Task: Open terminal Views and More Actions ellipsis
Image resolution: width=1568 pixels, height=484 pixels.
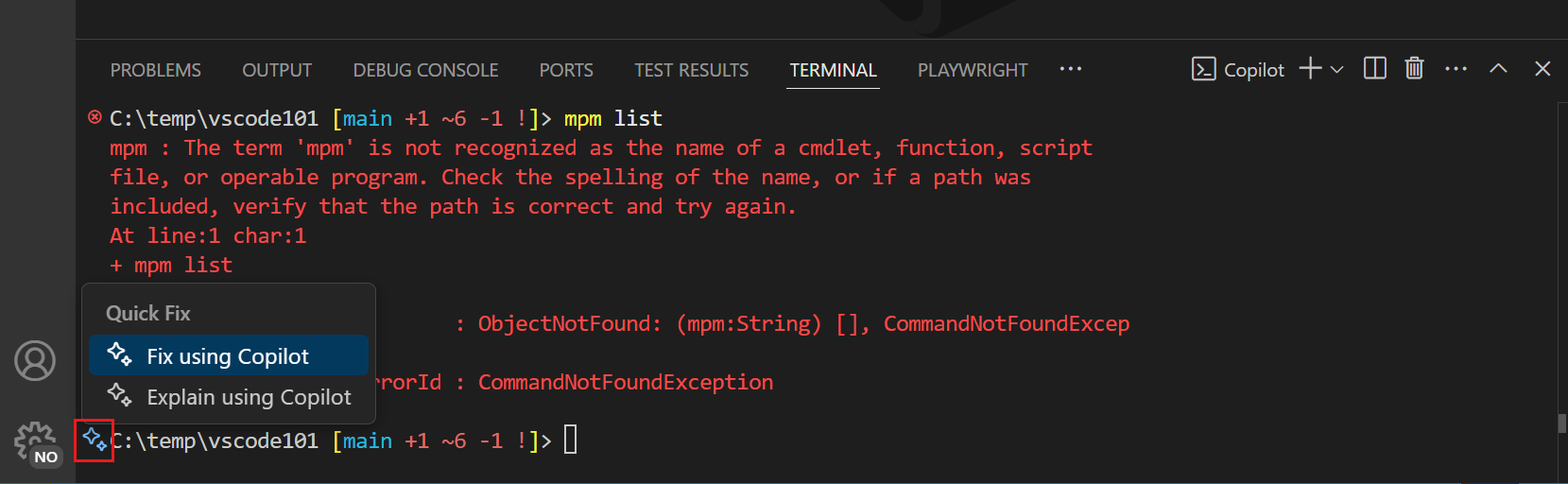Action: point(1456,69)
